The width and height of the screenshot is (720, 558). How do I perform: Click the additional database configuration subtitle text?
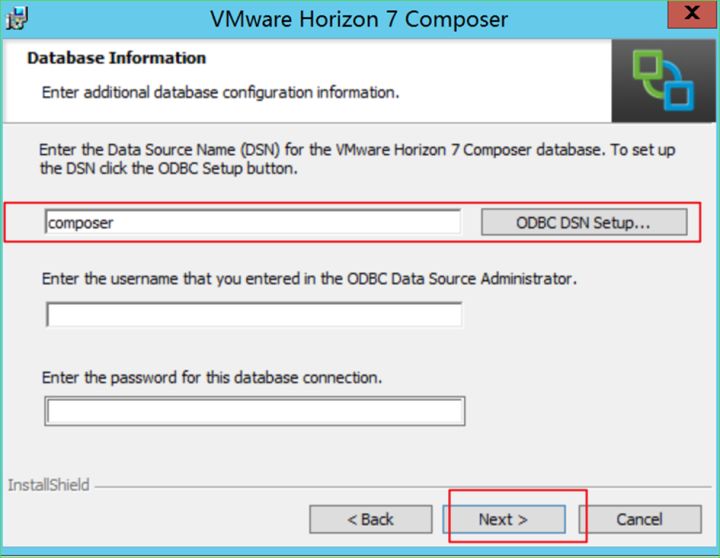click(220, 93)
